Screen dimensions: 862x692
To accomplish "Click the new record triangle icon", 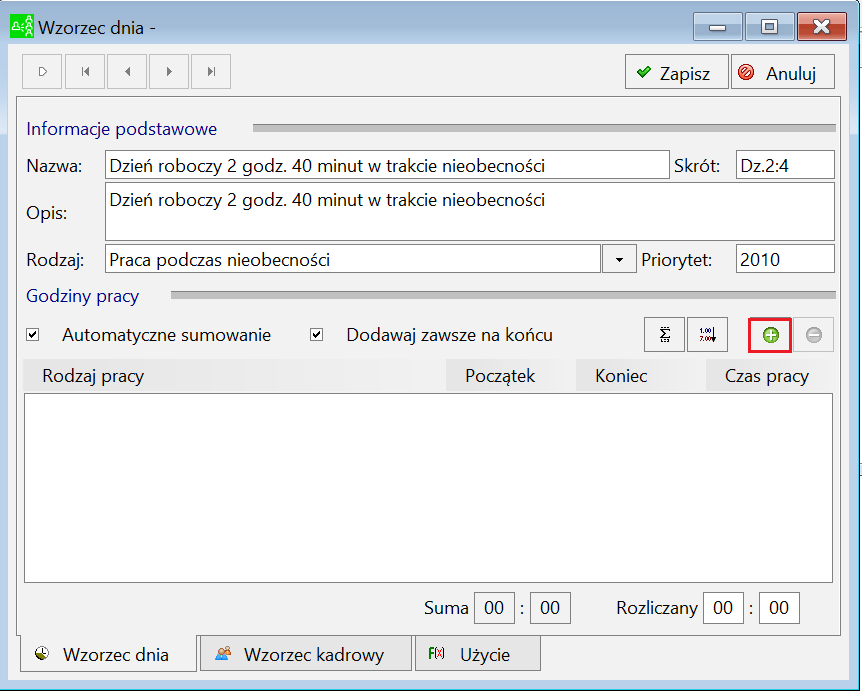I will [42, 71].
